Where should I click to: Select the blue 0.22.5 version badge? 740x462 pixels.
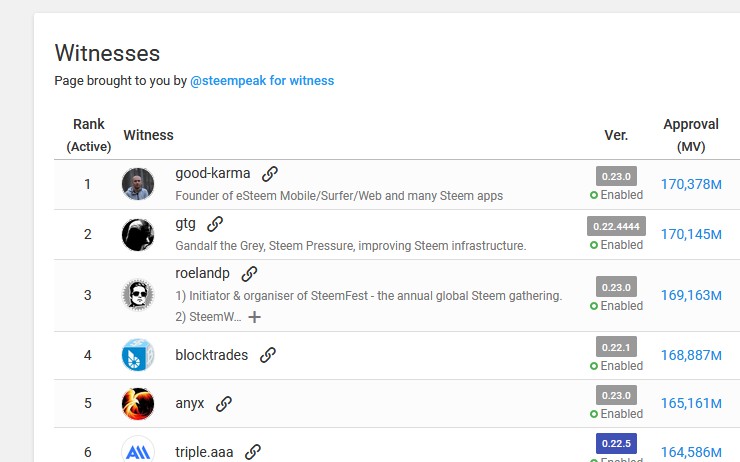click(616, 444)
